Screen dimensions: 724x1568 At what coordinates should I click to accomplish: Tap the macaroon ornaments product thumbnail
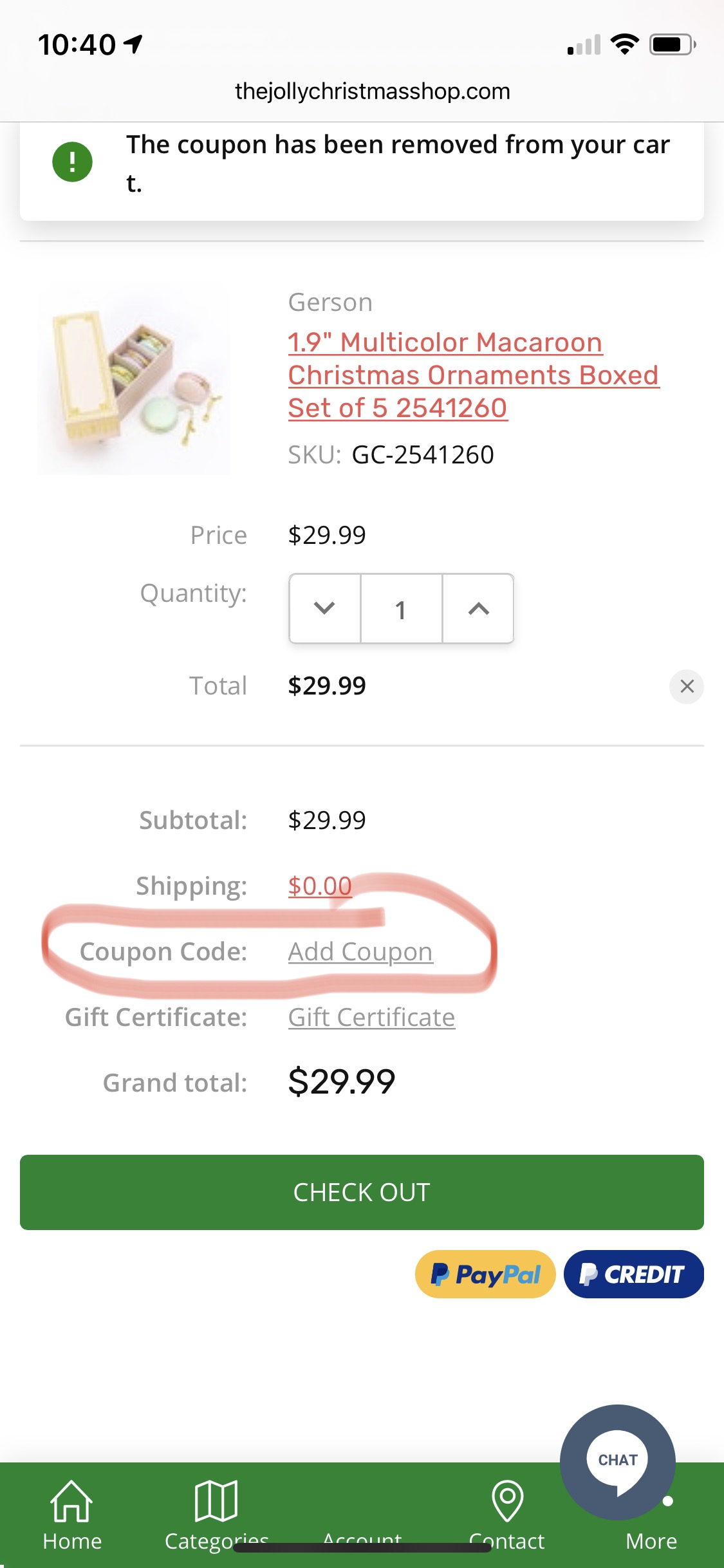(x=134, y=380)
